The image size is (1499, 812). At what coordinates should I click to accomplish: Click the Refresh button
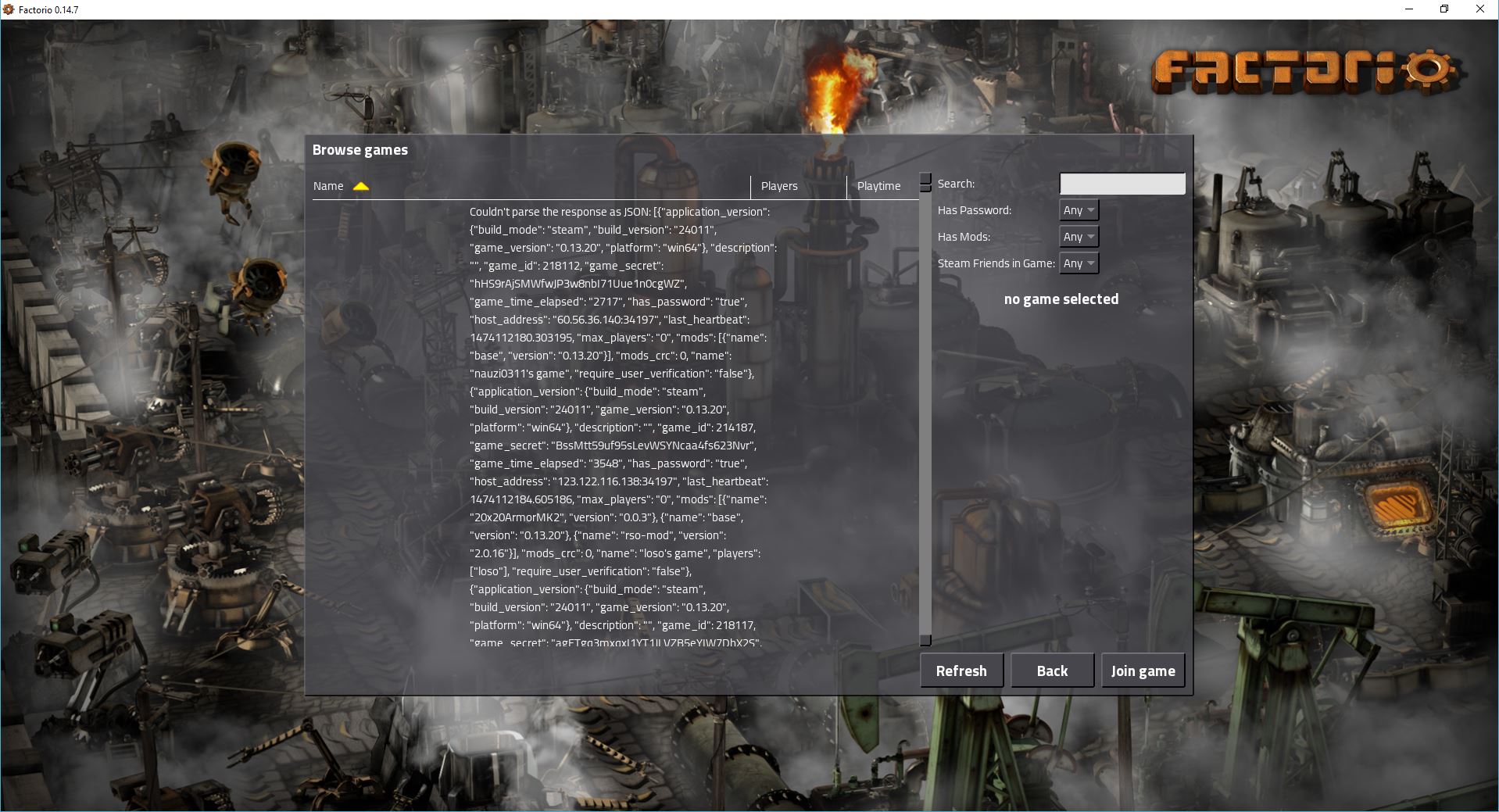[961, 671]
